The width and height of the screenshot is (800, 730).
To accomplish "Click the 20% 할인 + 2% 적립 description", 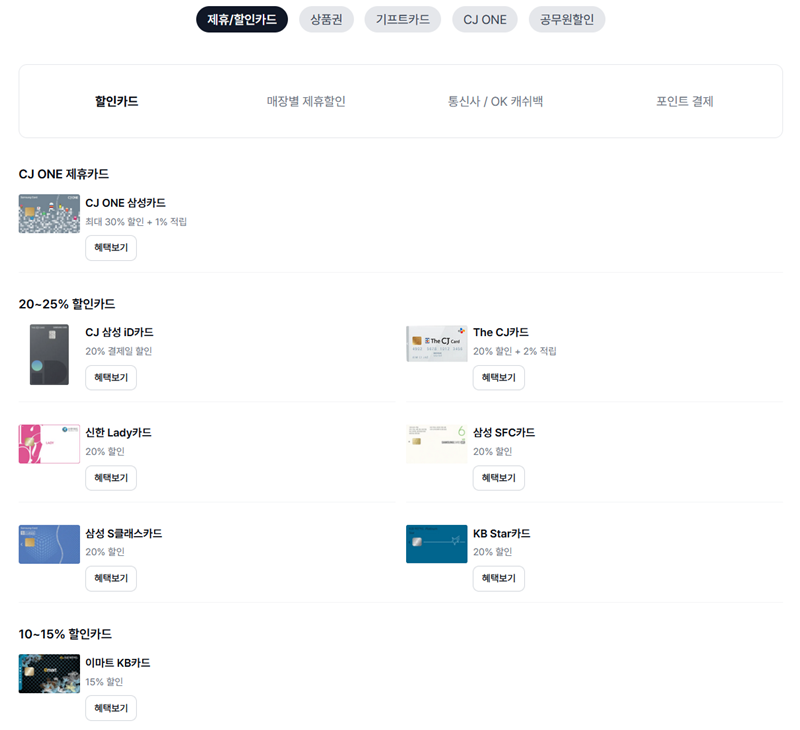I will [515, 351].
